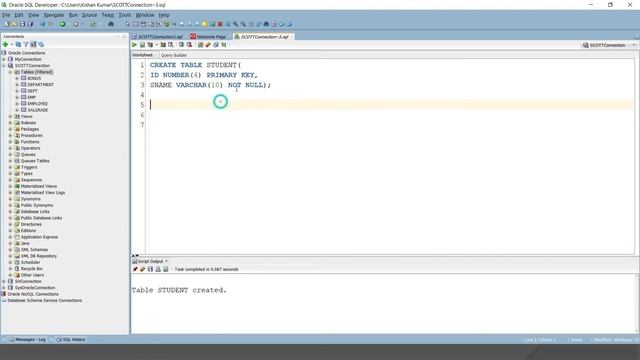Expand the DEPARTMENT table node
Image resolution: width=640 pixels, height=360 pixels.
pos(17,84)
